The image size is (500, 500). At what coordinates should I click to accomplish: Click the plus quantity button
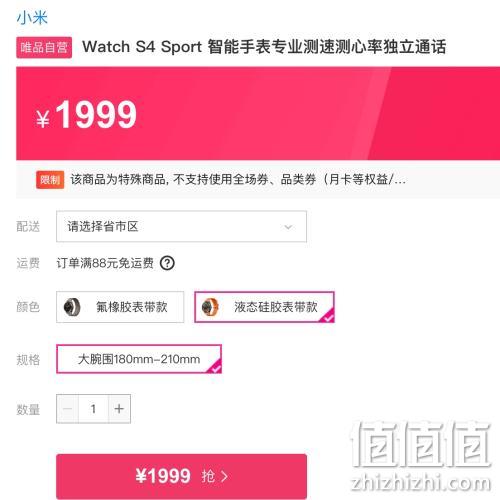[119, 409]
